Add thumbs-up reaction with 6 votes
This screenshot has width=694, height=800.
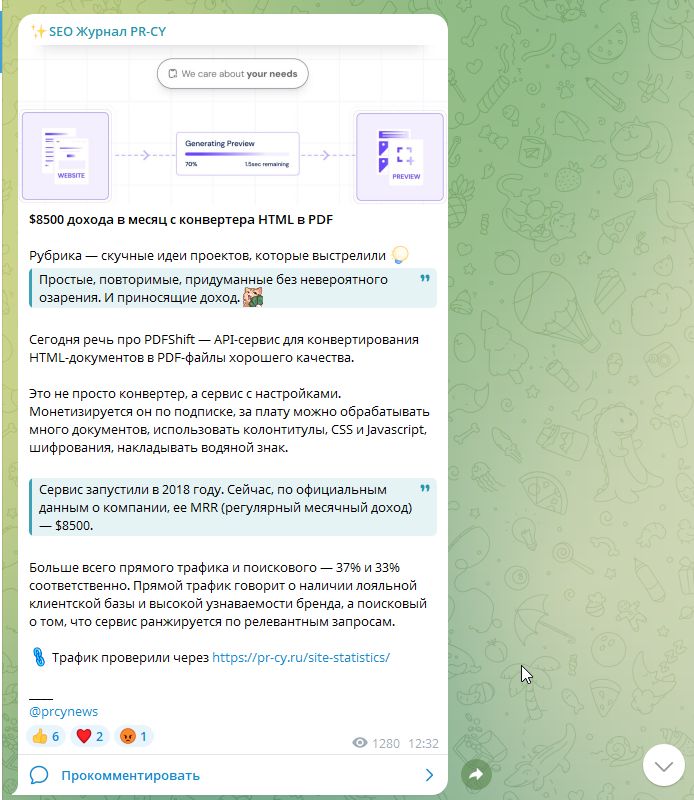click(45, 736)
